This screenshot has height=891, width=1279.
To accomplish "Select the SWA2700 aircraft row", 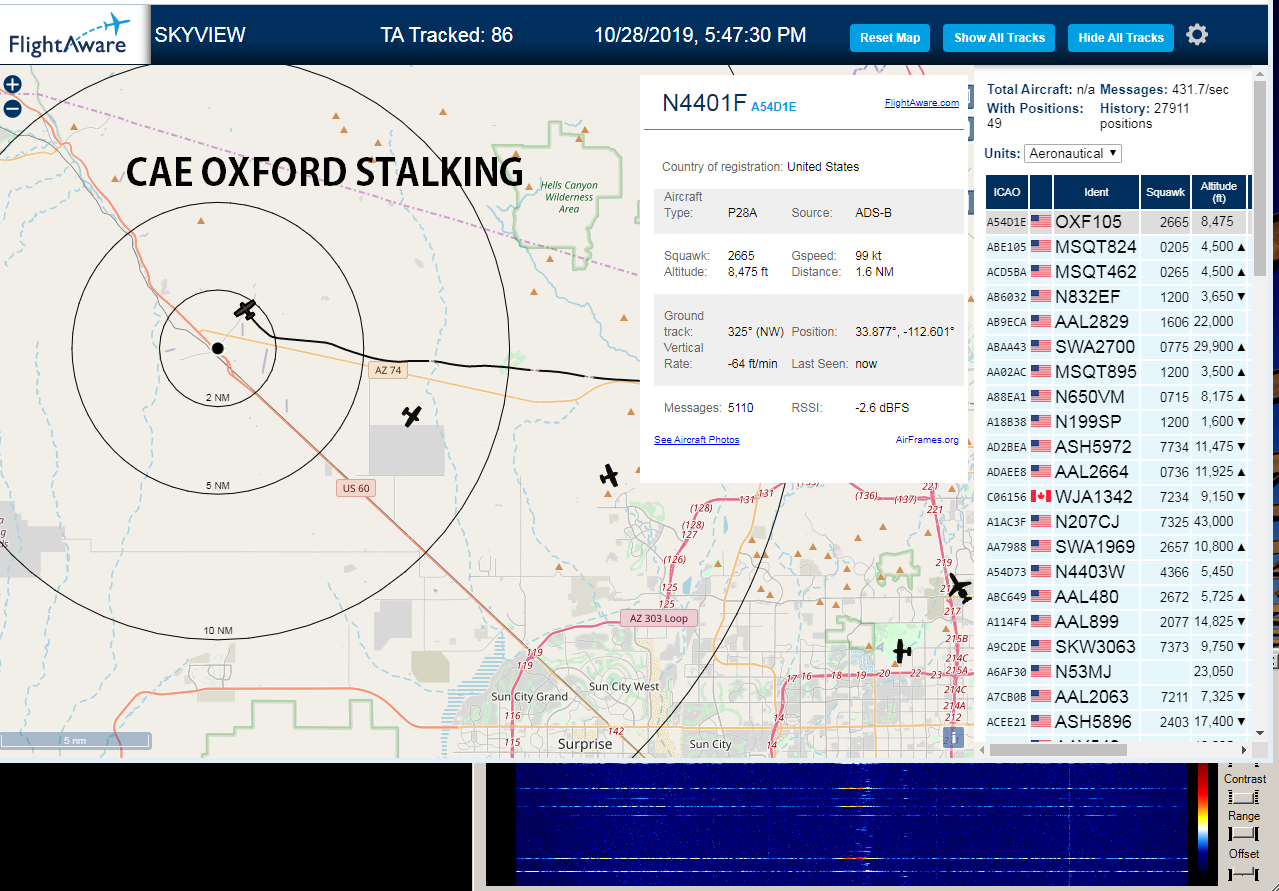I will pyautogui.click(x=1117, y=347).
